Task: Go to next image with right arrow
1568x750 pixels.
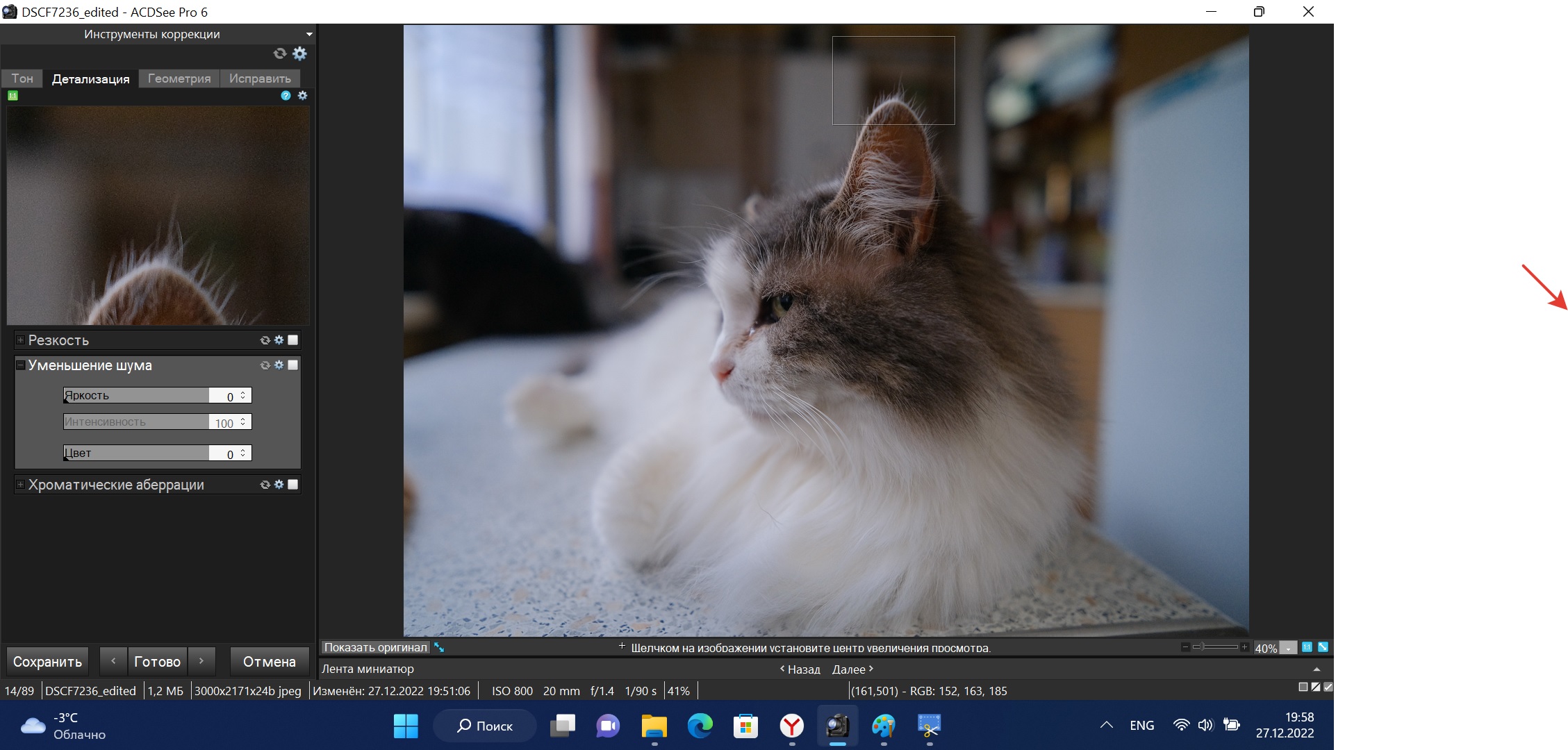Action: 201,662
